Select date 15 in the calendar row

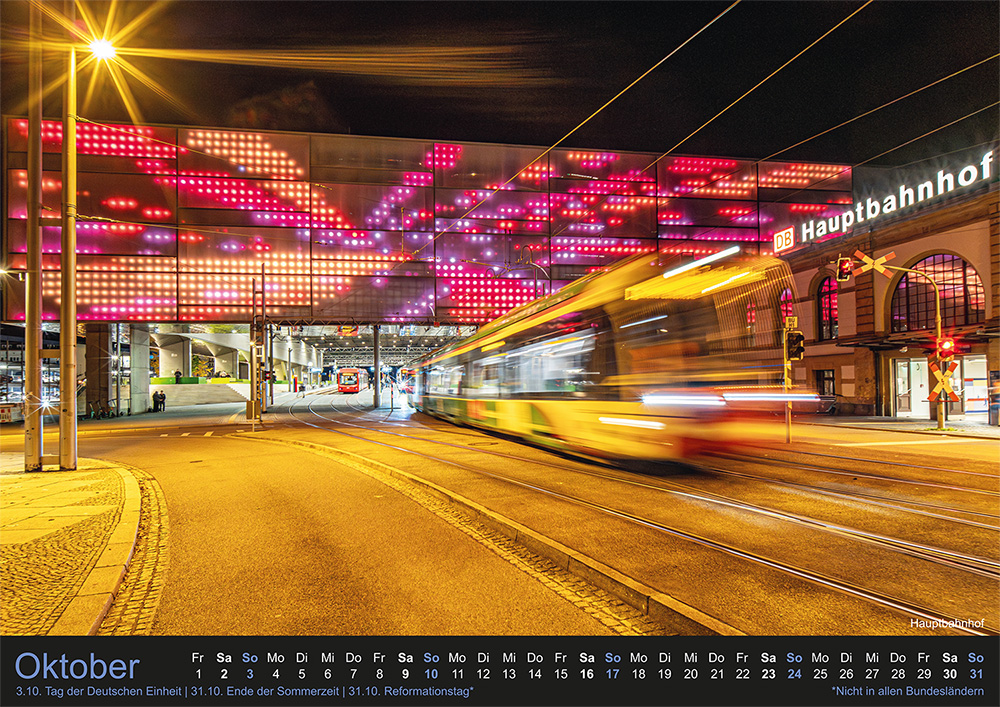(561, 674)
